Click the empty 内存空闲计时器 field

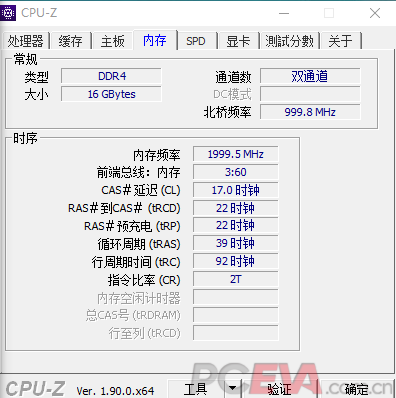pos(236,297)
